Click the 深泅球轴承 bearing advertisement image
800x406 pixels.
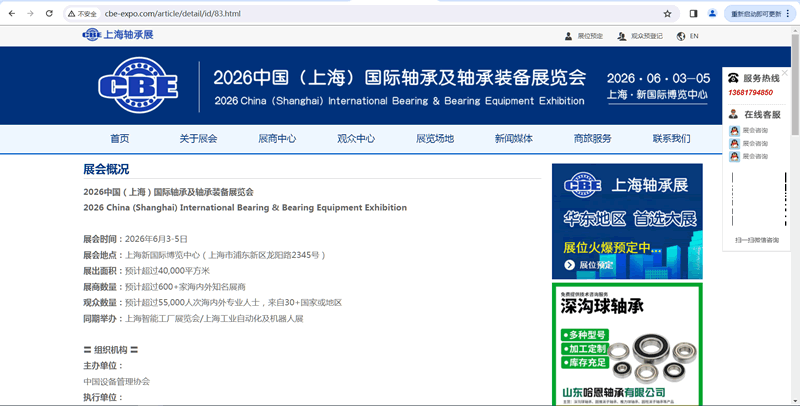coord(627,343)
